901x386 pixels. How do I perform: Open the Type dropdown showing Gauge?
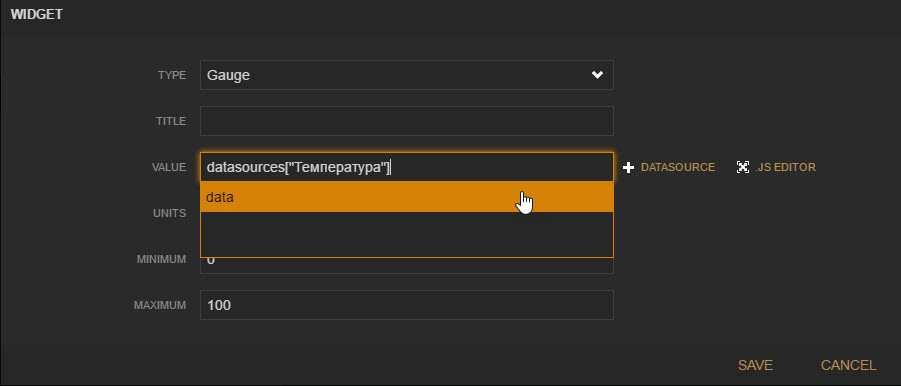[x=406, y=75]
